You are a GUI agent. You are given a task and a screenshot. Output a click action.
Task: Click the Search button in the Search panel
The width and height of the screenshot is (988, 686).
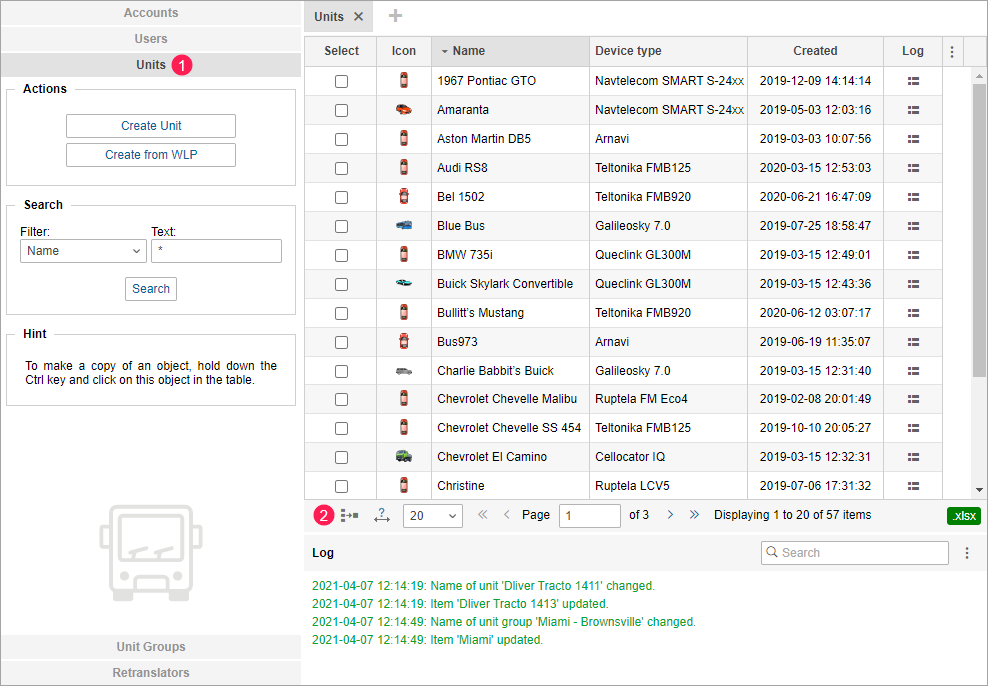coord(151,289)
